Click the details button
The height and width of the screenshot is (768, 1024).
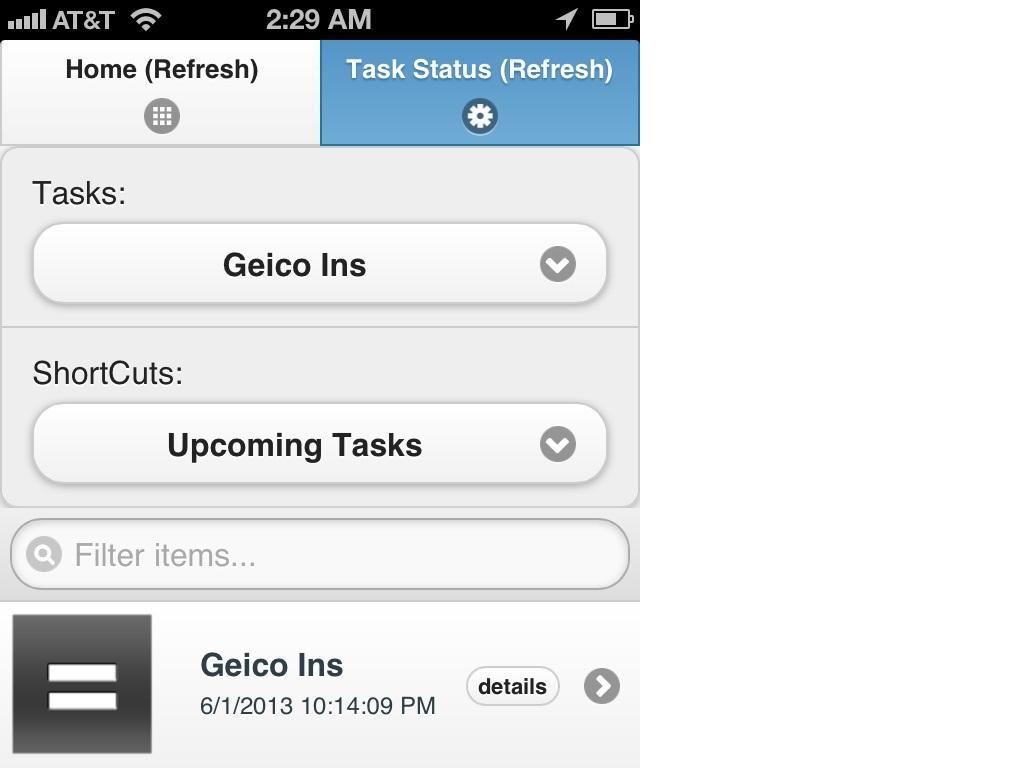tap(513, 686)
